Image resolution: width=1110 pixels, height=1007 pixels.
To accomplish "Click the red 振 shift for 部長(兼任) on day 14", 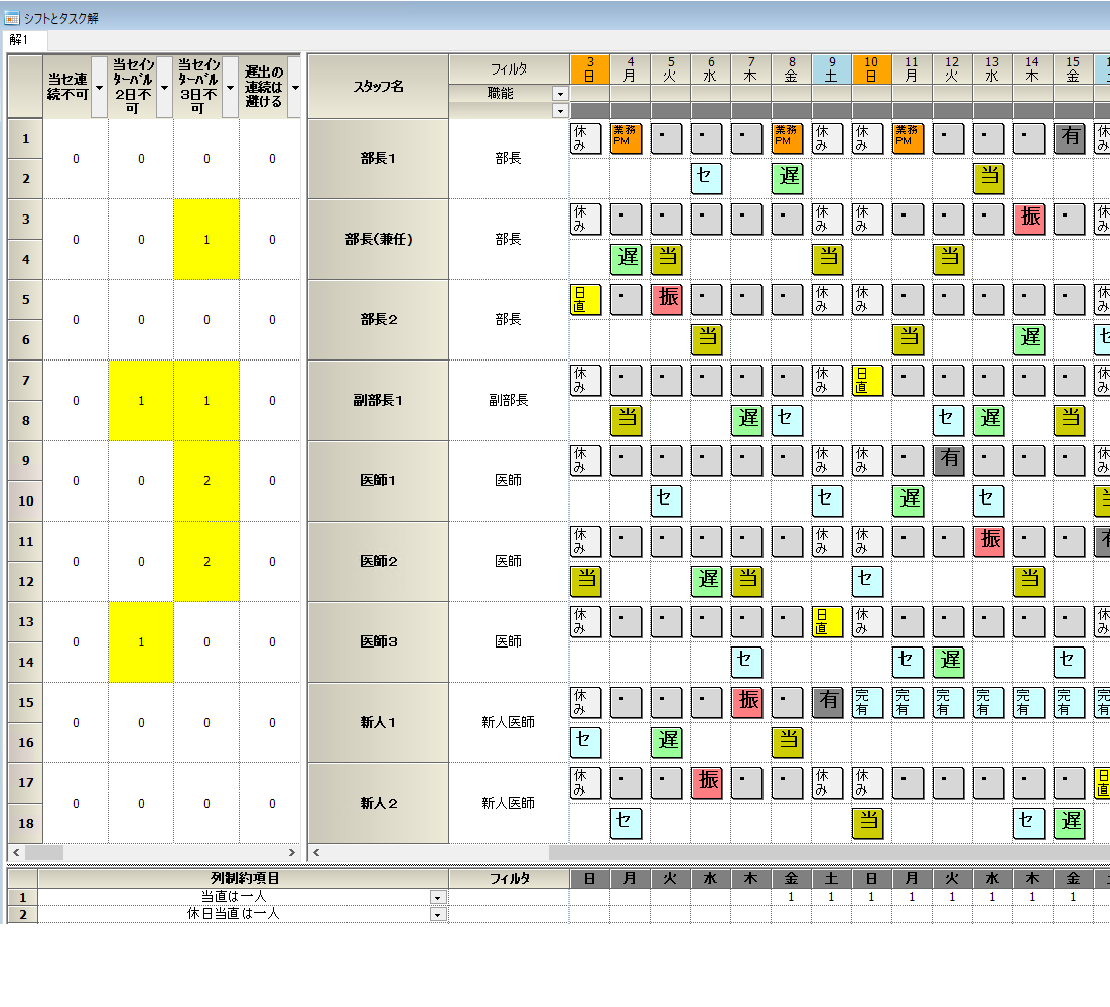I will pyautogui.click(x=1030, y=218).
